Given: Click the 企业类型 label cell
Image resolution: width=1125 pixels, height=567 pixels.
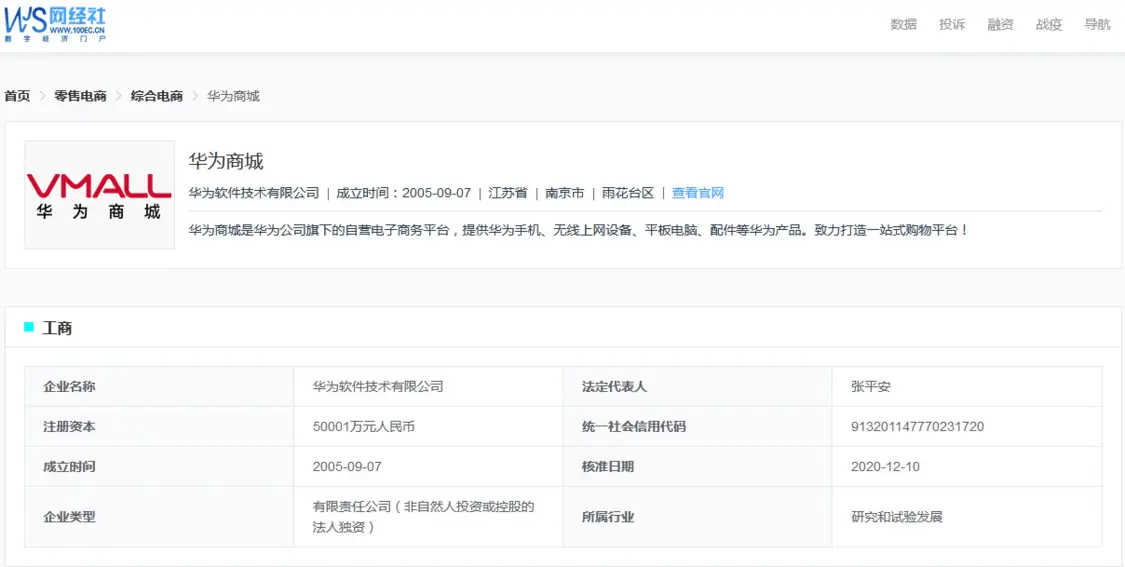Looking at the screenshot, I should pos(159,517).
